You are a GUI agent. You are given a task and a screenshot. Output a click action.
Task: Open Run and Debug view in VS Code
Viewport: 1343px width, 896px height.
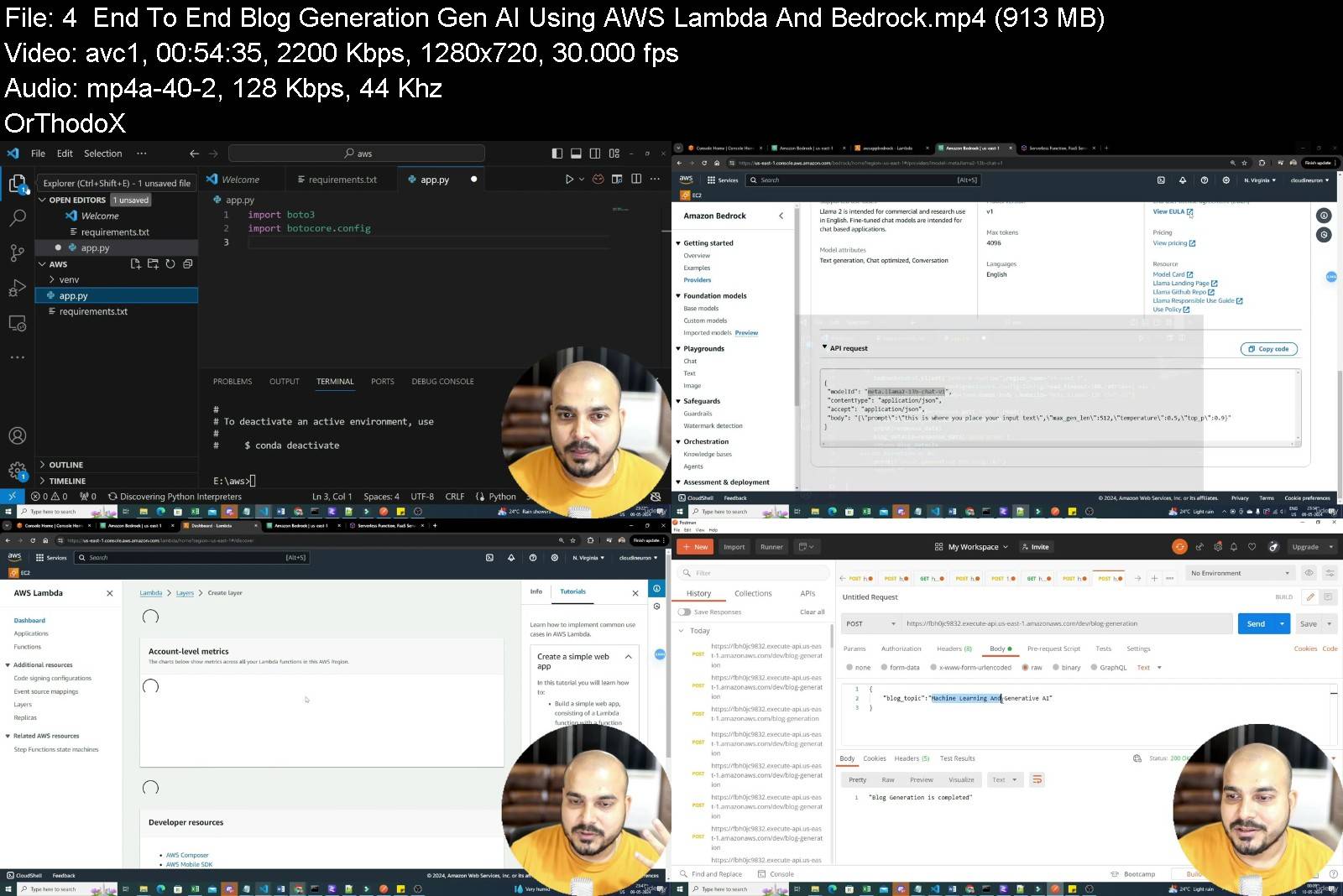18,288
